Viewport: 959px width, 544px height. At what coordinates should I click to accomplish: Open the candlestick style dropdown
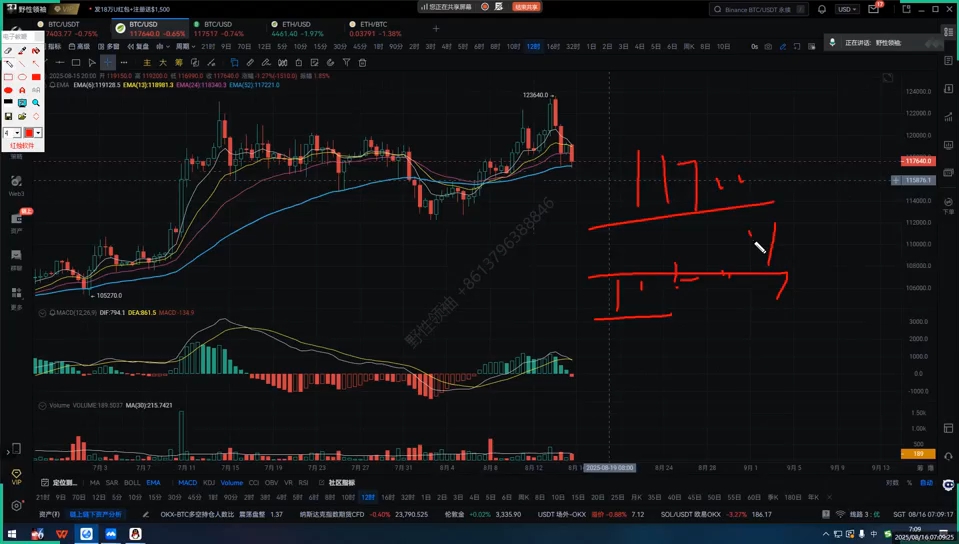[162, 47]
